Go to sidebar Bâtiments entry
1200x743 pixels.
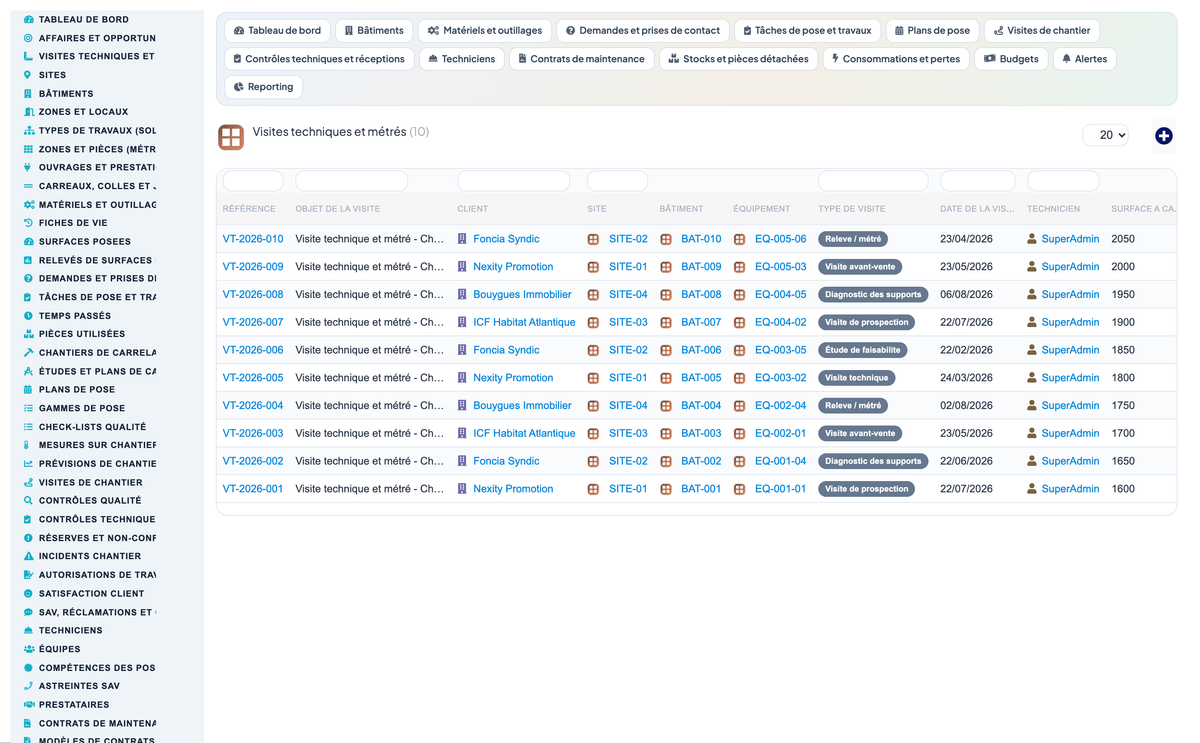[66, 93]
